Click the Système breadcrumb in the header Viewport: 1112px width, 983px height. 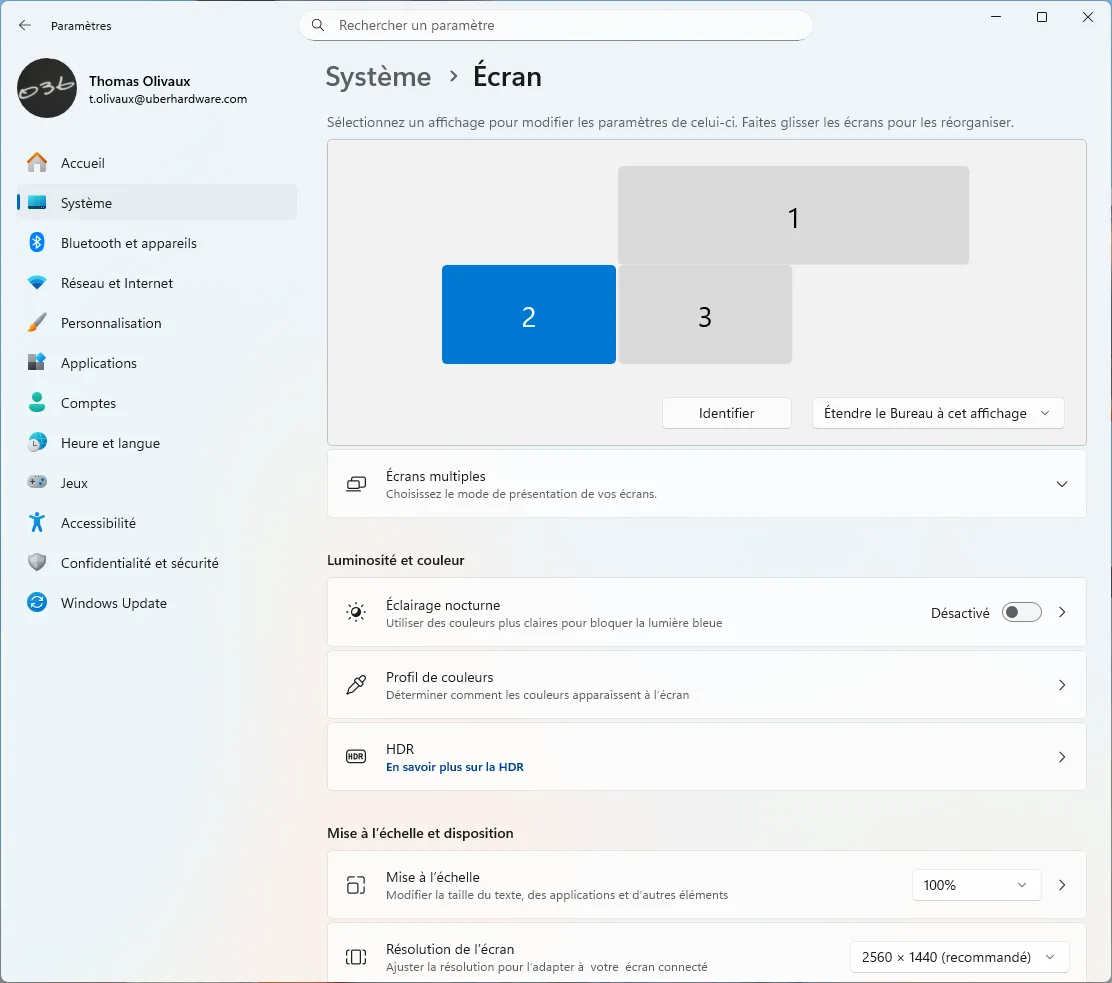pos(378,77)
